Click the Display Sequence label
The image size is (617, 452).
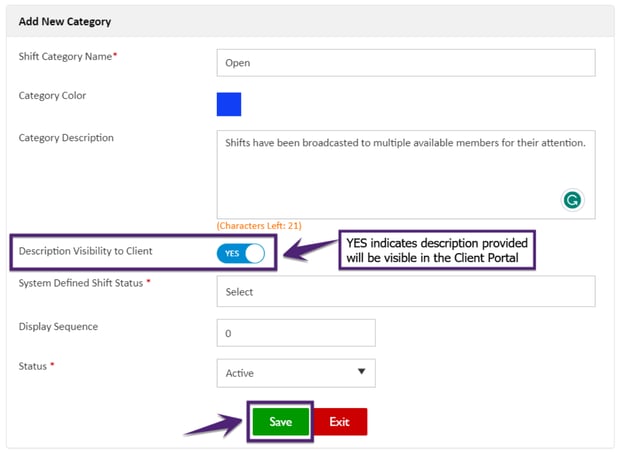pyautogui.click(x=58, y=327)
